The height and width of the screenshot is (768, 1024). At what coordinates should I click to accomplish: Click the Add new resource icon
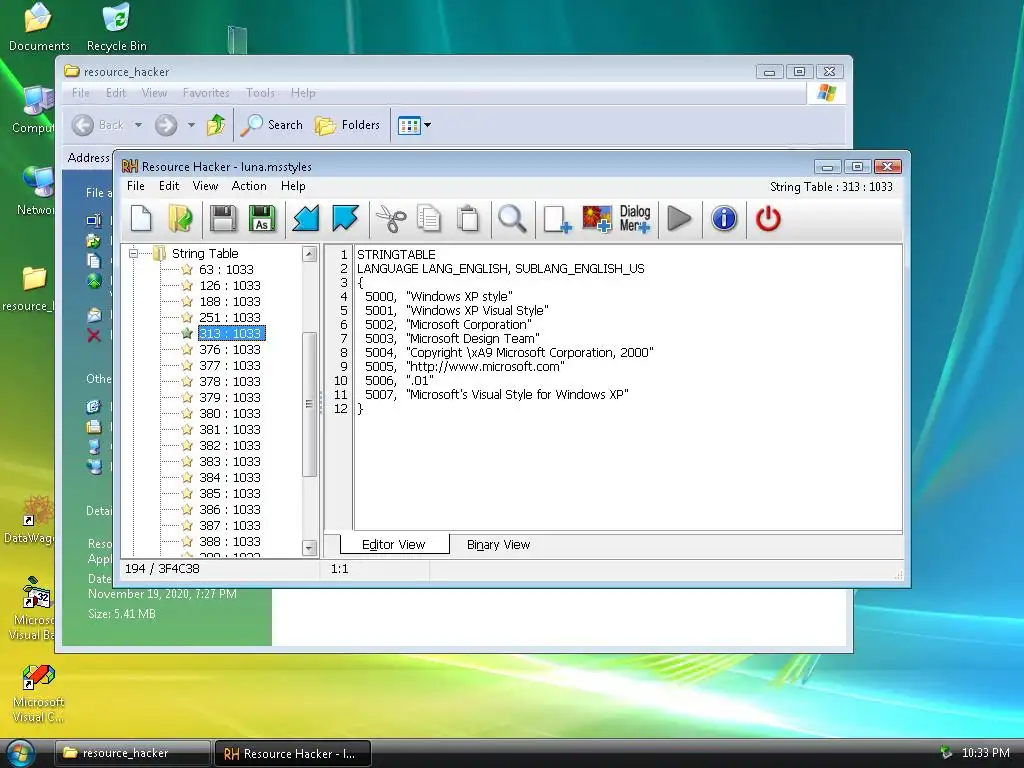point(556,219)
